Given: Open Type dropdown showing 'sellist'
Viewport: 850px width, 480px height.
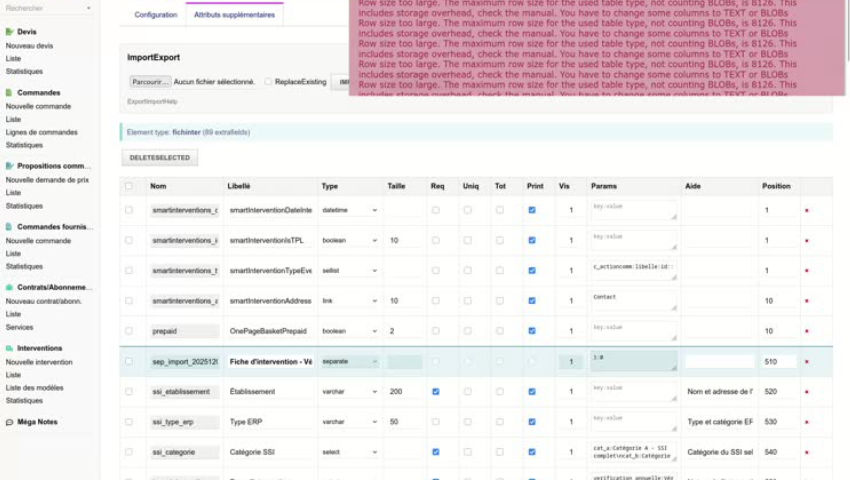Looking at the screenshot, I should click(x=349, y=271).
